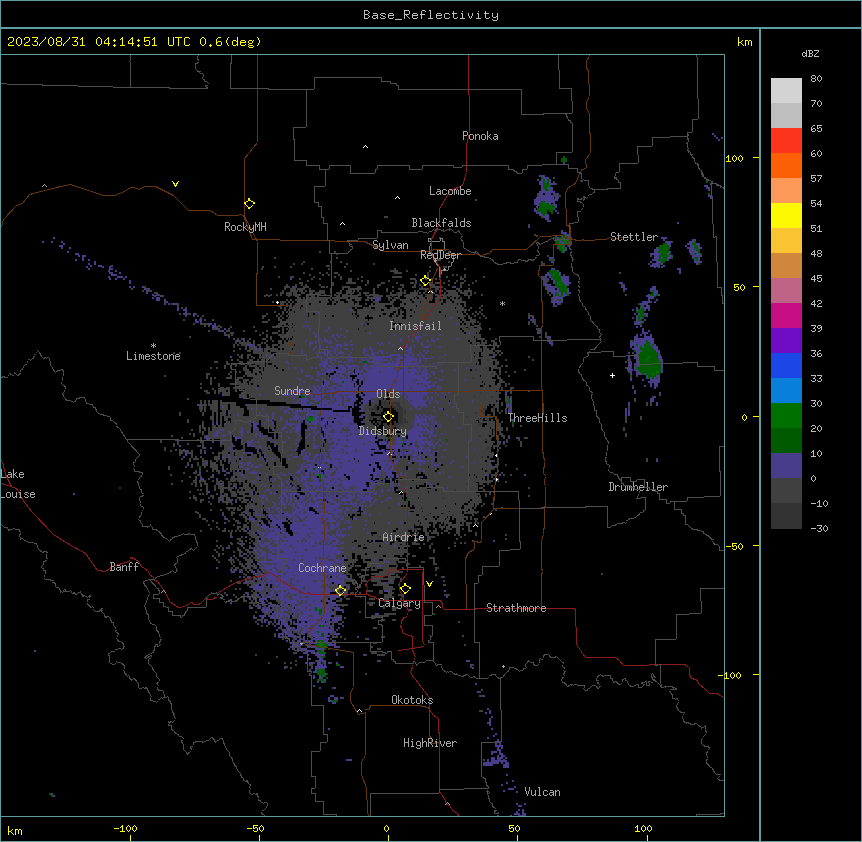This screenshot has height=842, width=862.
Task: Click the 65 value in the dBZ legend
Action: pos(816,129)
